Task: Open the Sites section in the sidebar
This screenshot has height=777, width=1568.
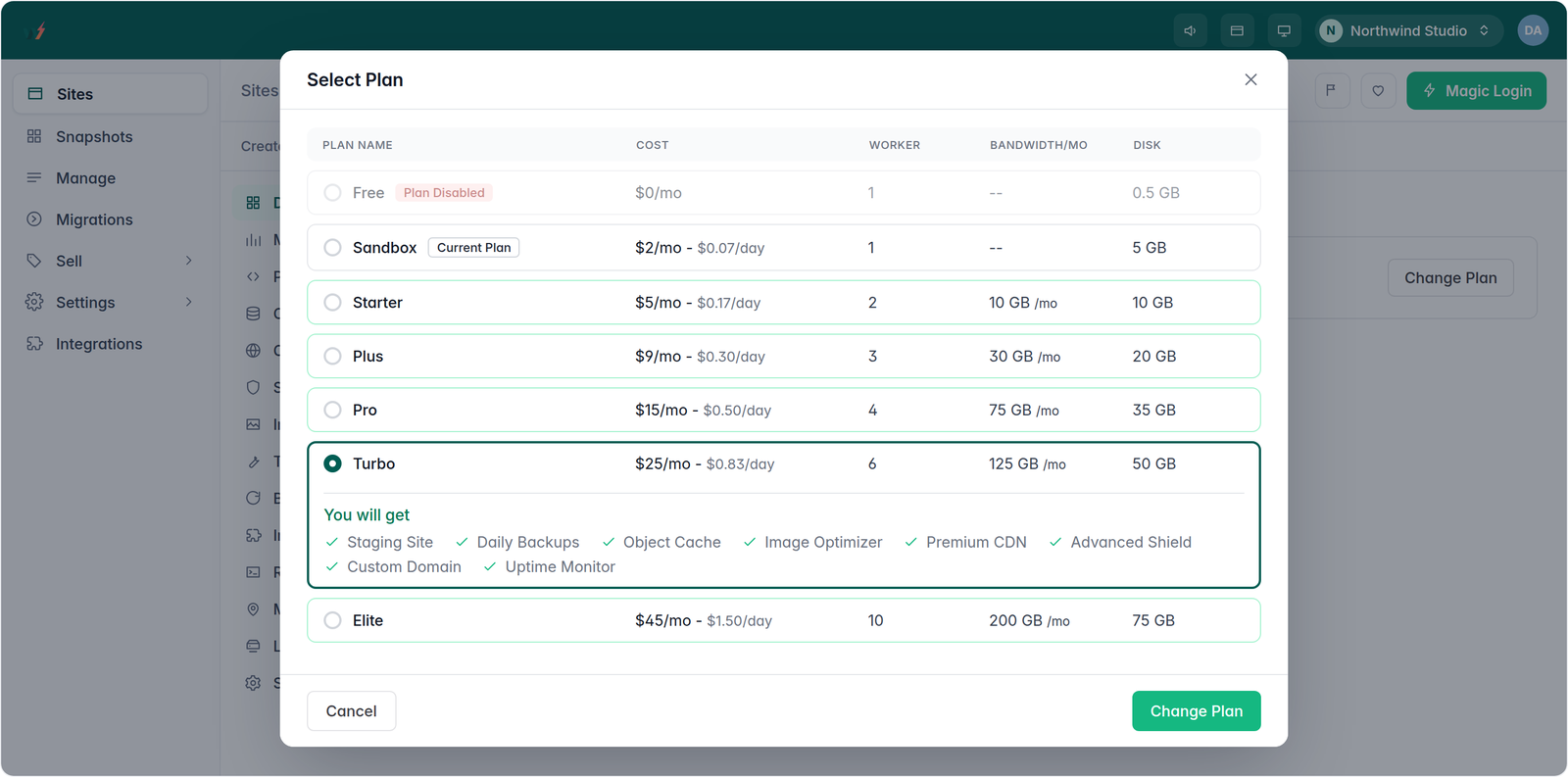Action: click(111, 94)
